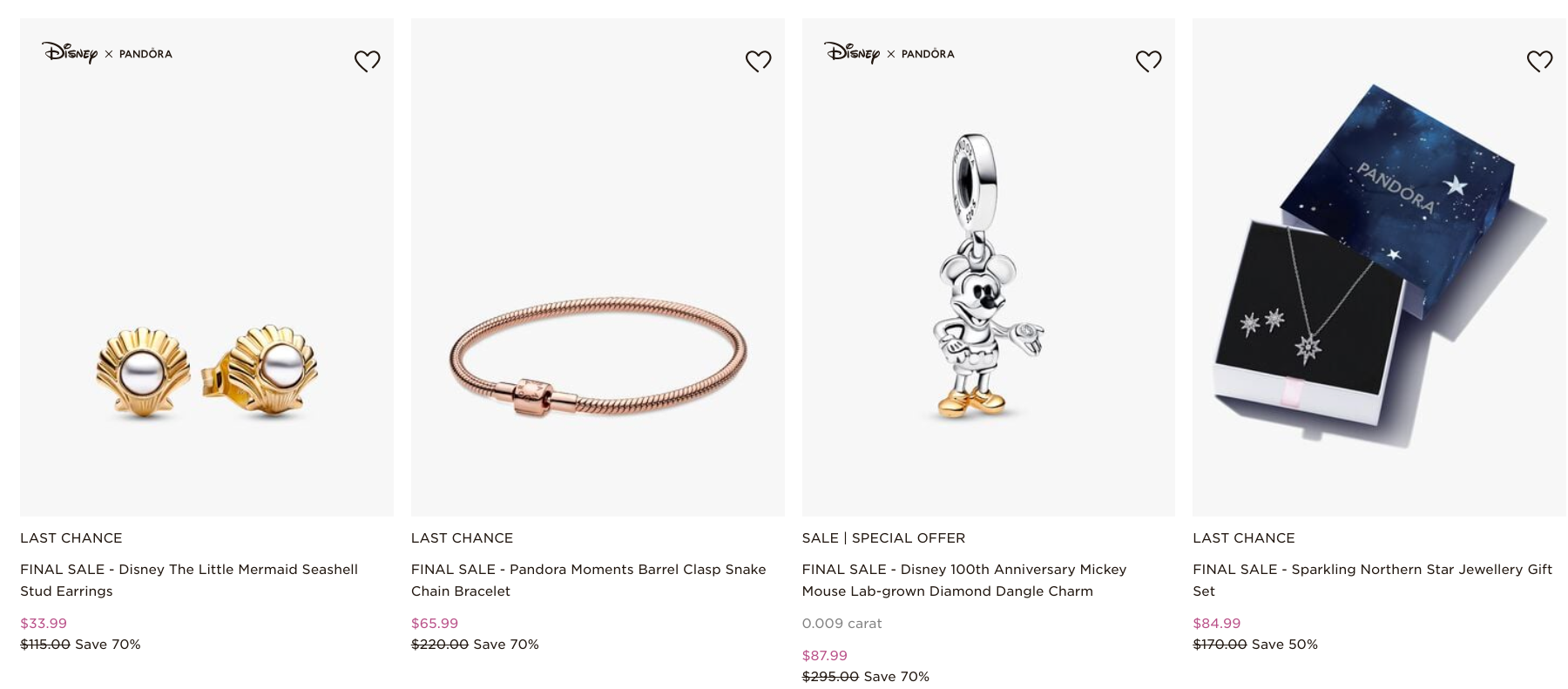The height and width of the screenshot is (689, 1568).
Task: Open Disney The Little Mermaid Seashell Stud Earrings link
Action: (x=189, y=580)
